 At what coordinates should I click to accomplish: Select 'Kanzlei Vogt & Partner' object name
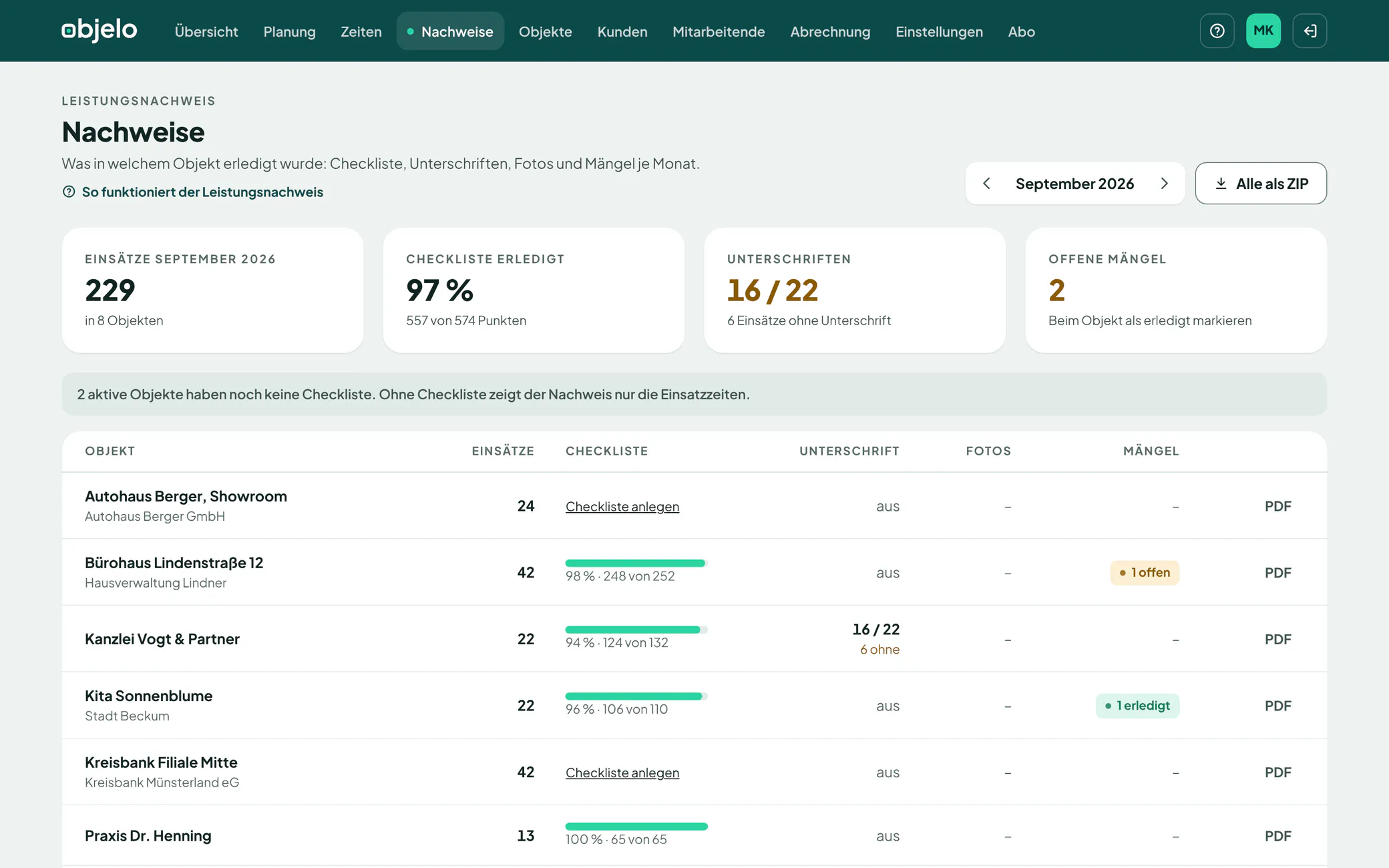162,639
